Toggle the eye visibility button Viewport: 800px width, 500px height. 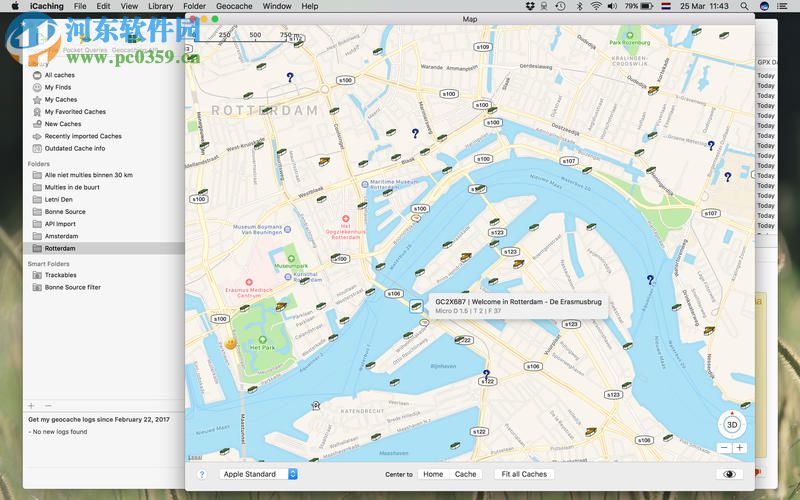point(730,474)
